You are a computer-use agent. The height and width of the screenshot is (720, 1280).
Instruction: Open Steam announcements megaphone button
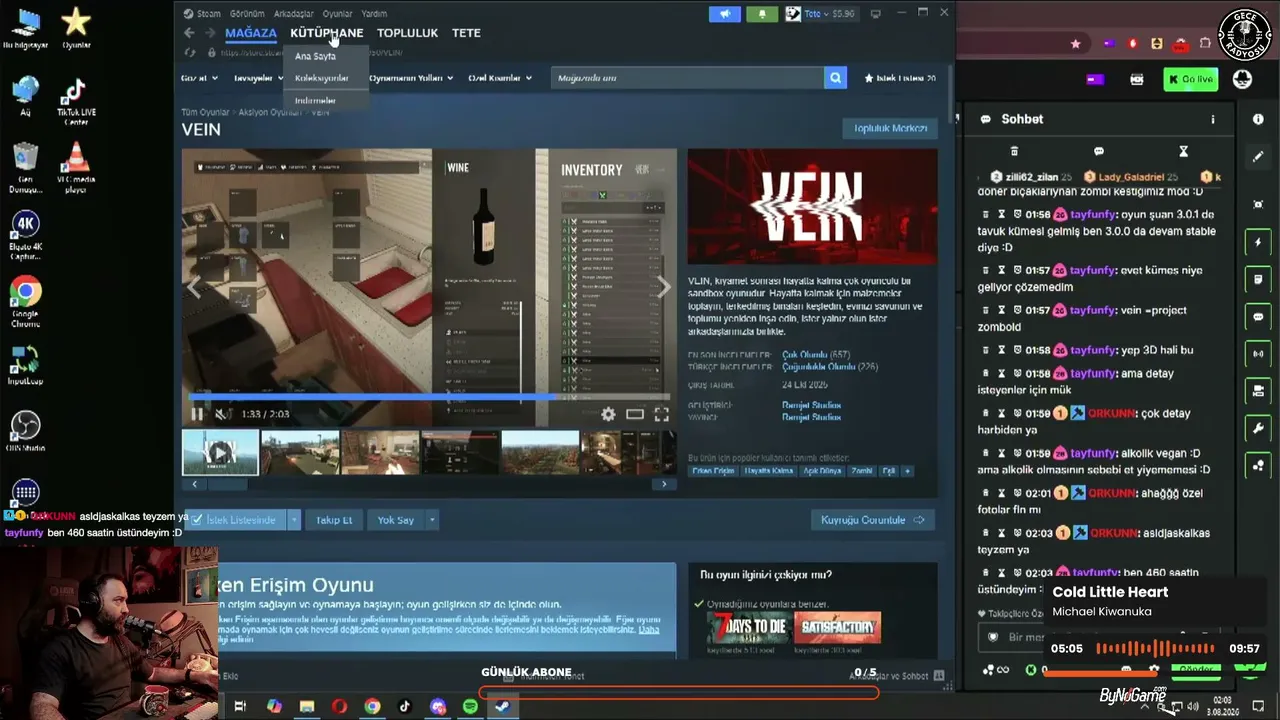[x=725, y=14]
